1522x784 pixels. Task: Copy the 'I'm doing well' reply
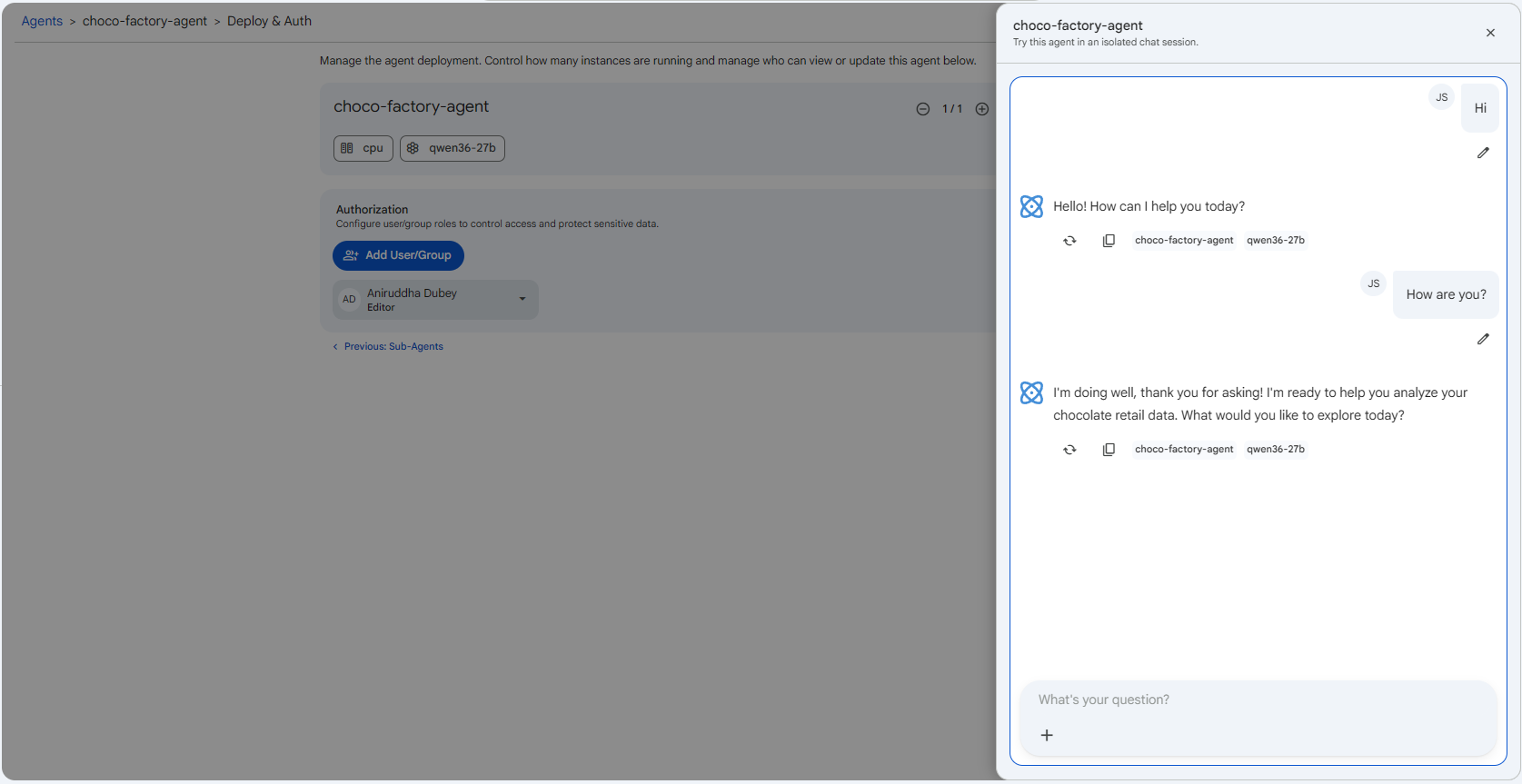(x=1109, y=450)
